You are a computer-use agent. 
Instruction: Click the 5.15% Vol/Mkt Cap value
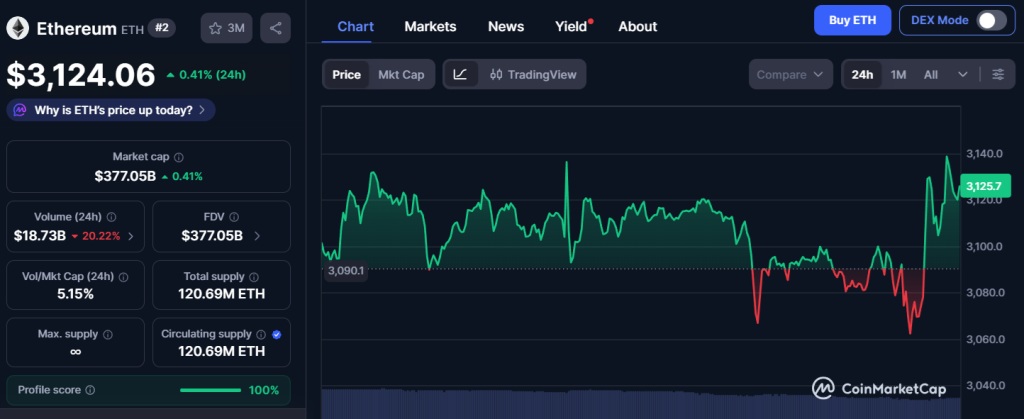tap(75, 294)
